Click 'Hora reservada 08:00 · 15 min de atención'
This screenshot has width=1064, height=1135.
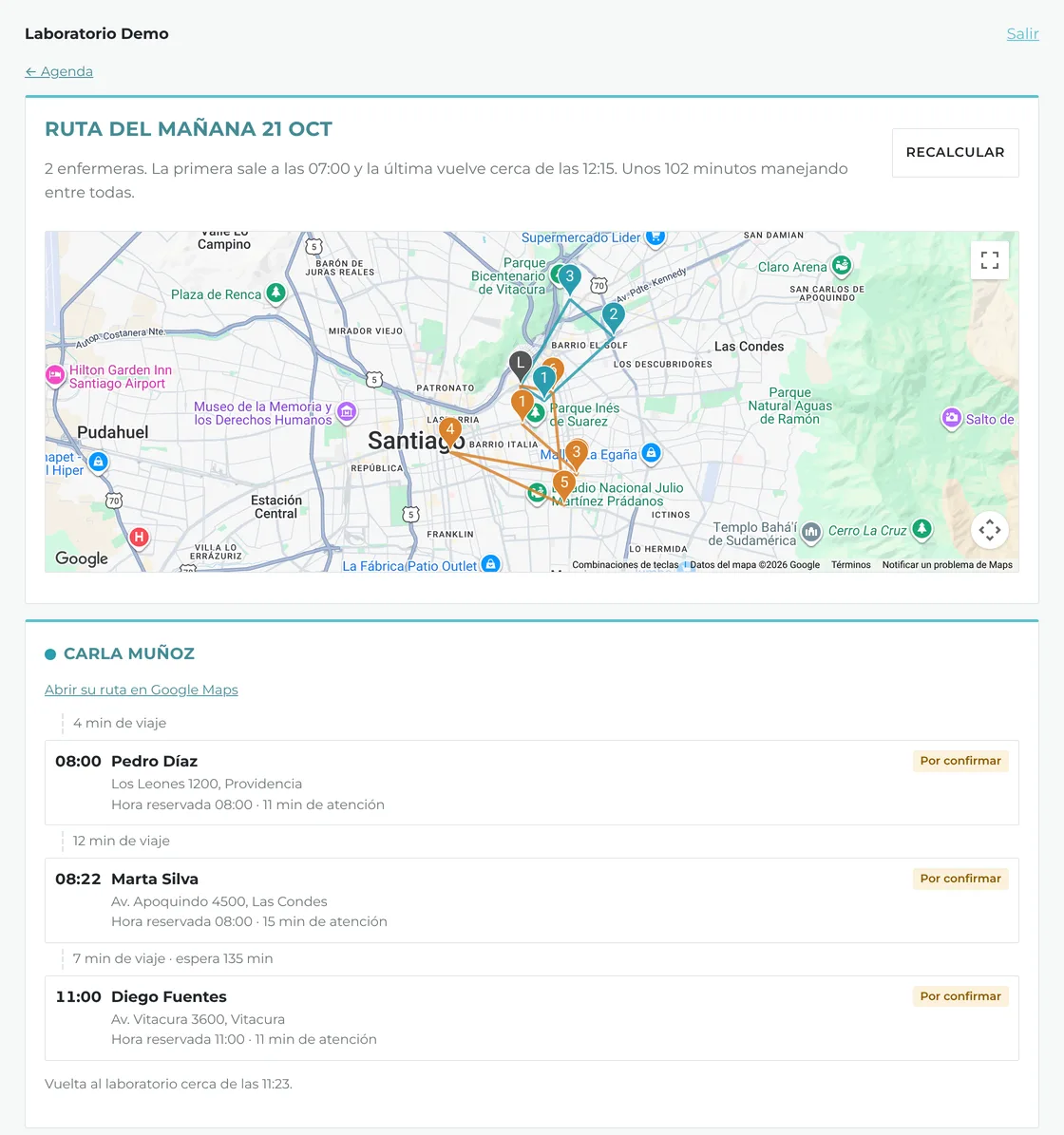pyautogui.click(x=249, y=921)
